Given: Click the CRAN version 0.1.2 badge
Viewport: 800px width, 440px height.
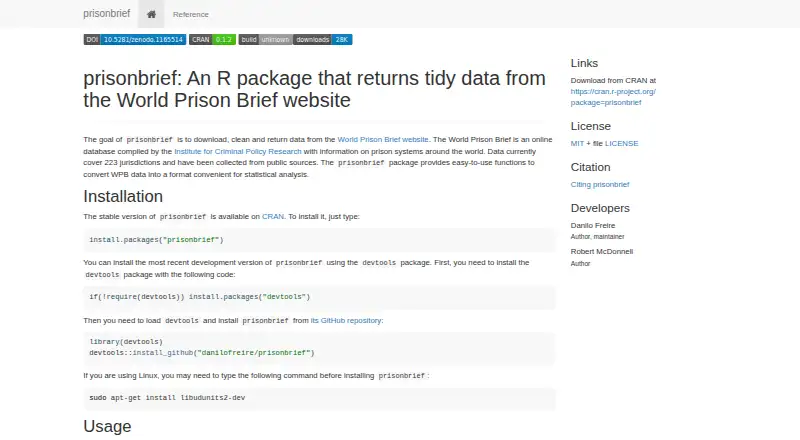Looking at the screenshot, I should pyautogui.click(x=212, y=39).
